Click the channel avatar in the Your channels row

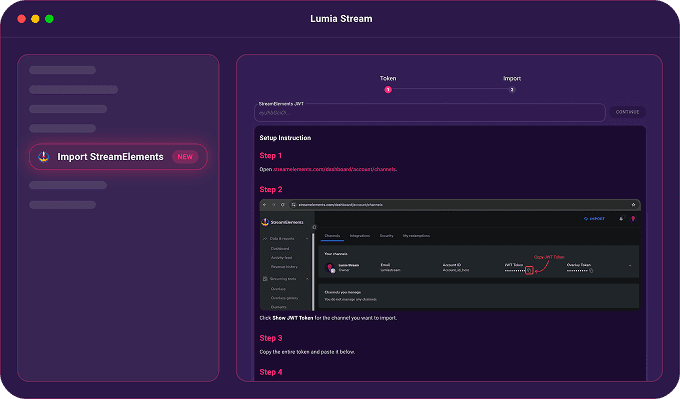click(330, 268)
